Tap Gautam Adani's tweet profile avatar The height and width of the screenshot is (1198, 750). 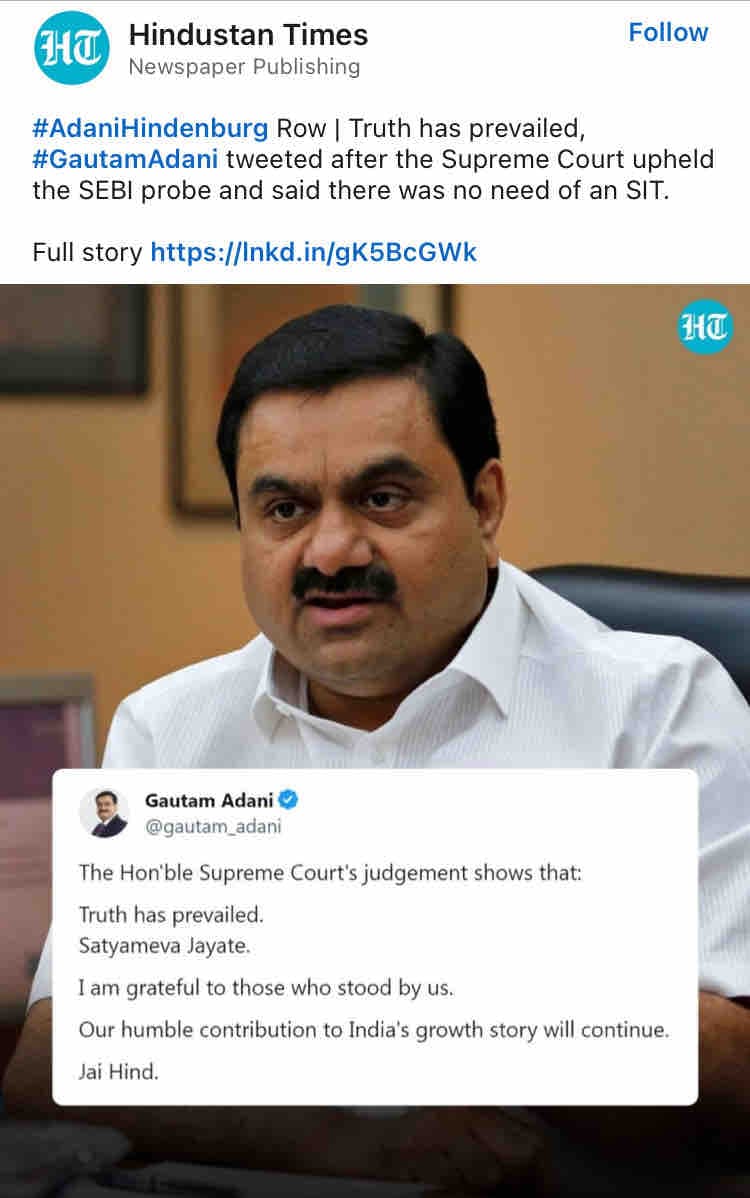click(104, 813)
